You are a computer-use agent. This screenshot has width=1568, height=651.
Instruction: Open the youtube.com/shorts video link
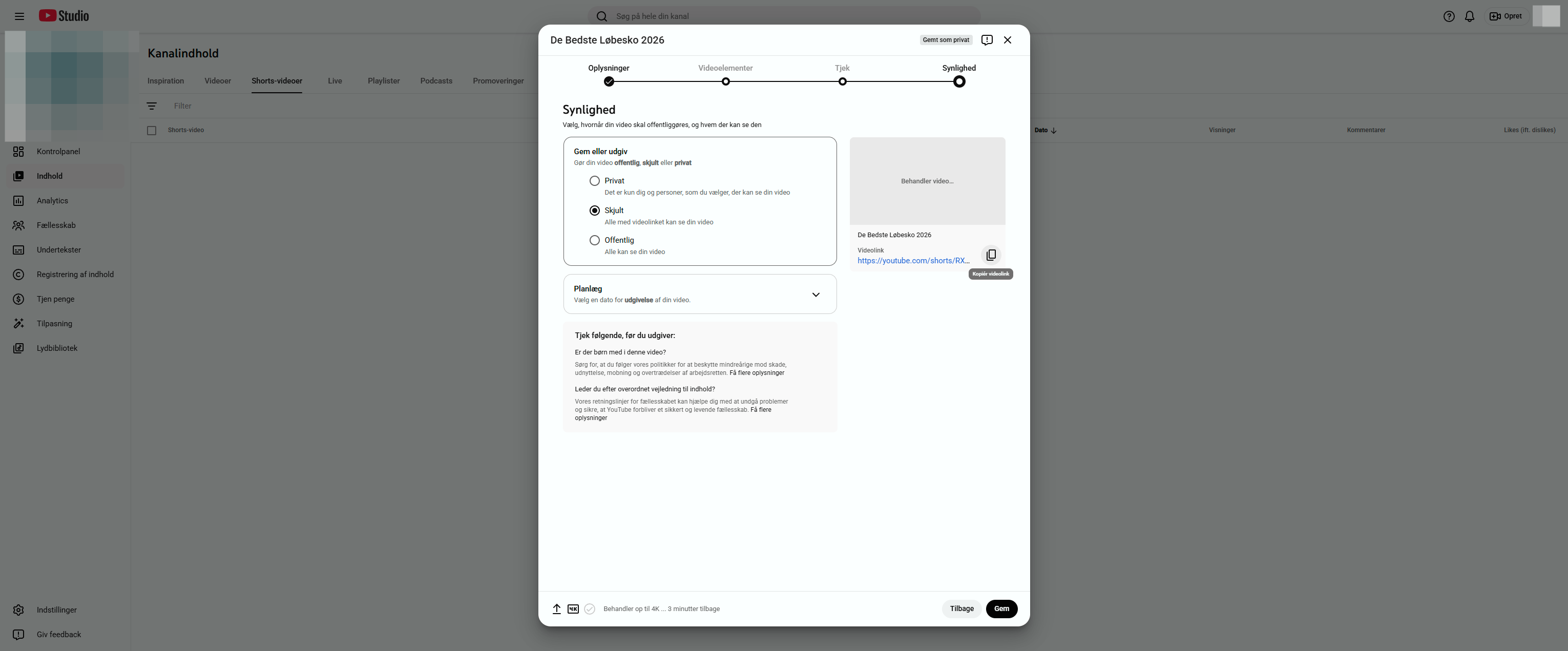(x=913, y=261)
